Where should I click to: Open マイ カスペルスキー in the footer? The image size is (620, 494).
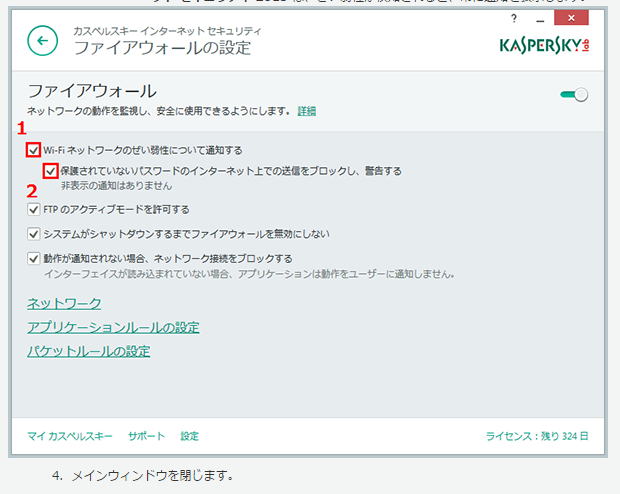click(x=70, y=436)
